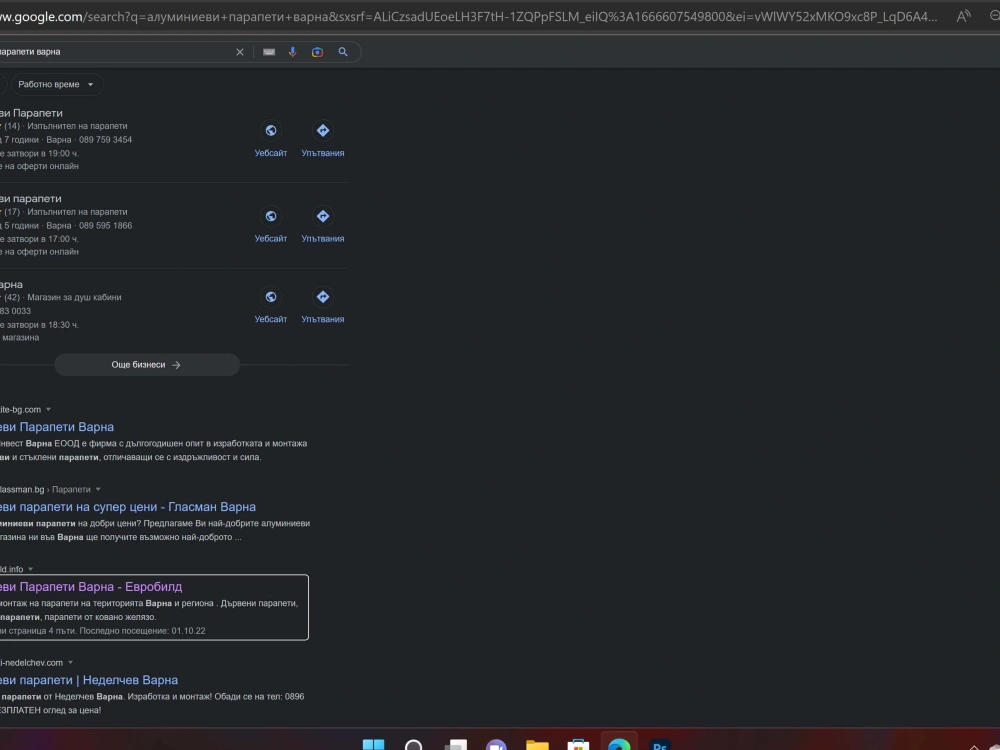Image resolution: width=1000 pixels, height=750 pixels.
Task: Open the Парапети Варна - Евробилд result
Action: pos(91,587)
